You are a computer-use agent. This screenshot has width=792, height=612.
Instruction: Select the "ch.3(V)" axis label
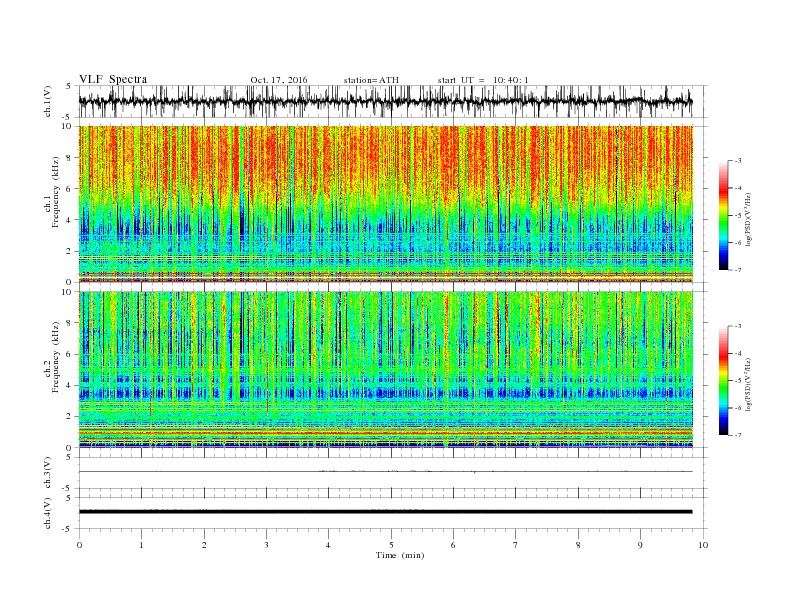(x=48, y=473)
